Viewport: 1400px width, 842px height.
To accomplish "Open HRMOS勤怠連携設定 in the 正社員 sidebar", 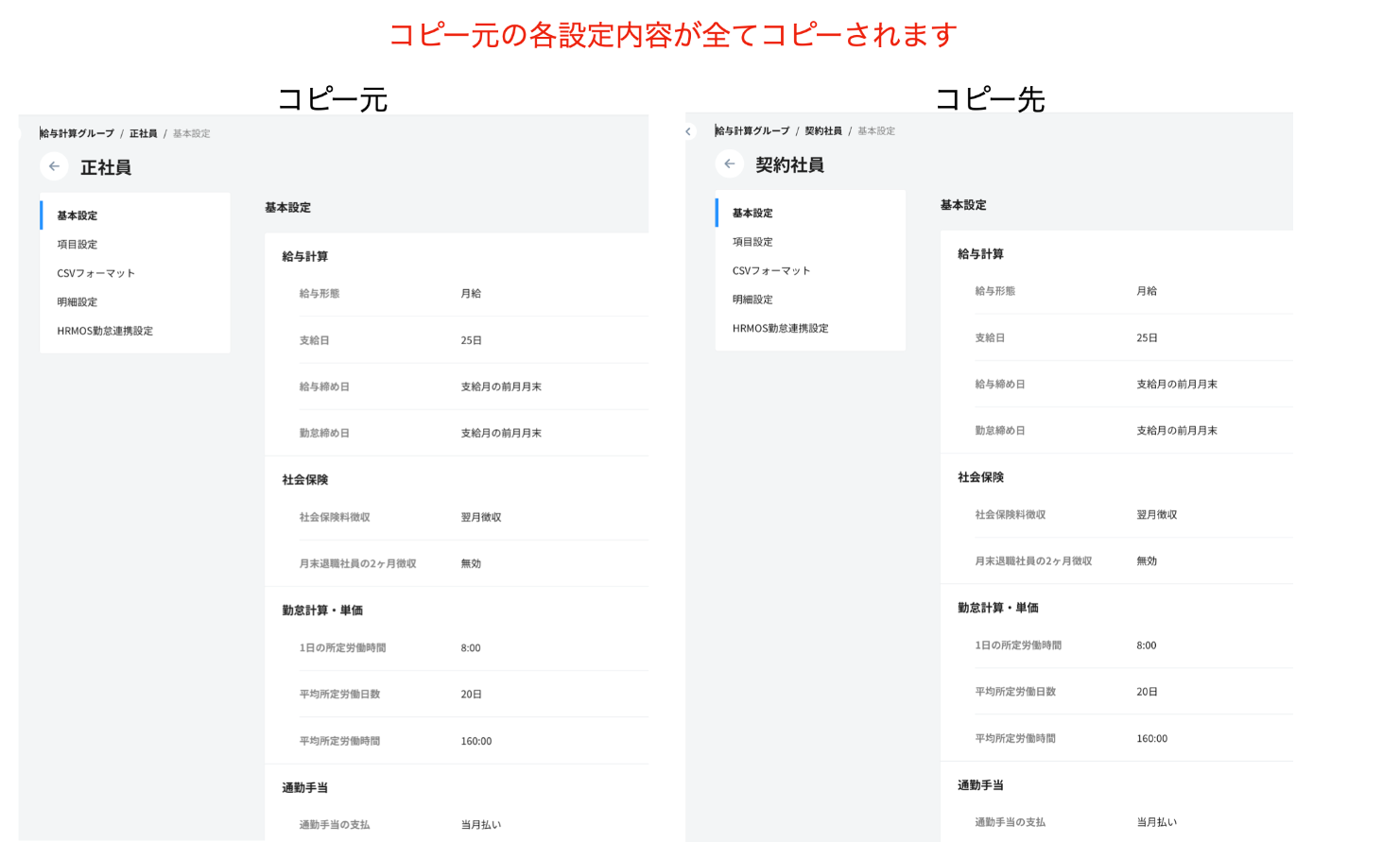I will click(x=105, y=331).
